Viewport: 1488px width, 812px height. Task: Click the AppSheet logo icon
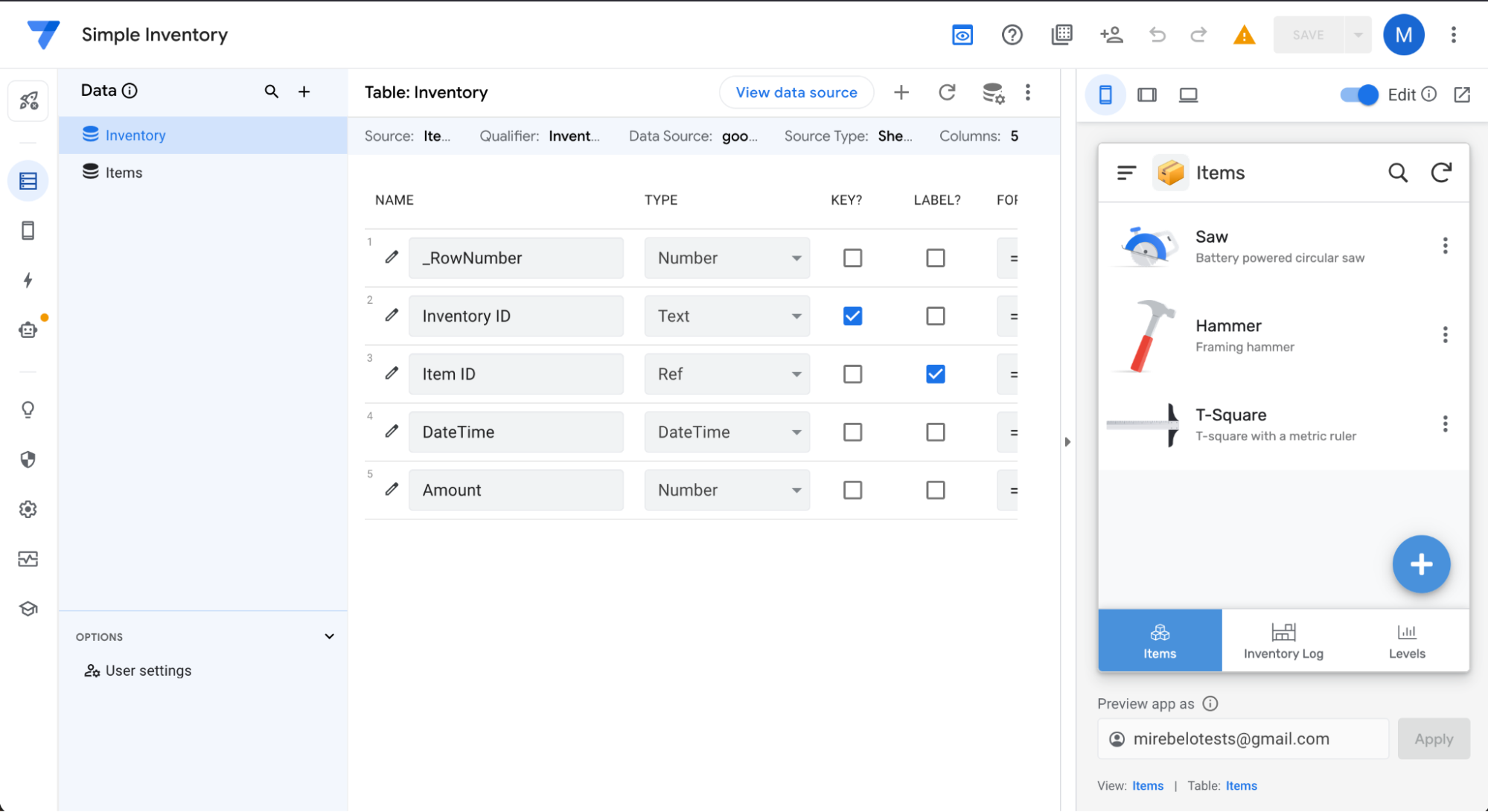(43, 34)
